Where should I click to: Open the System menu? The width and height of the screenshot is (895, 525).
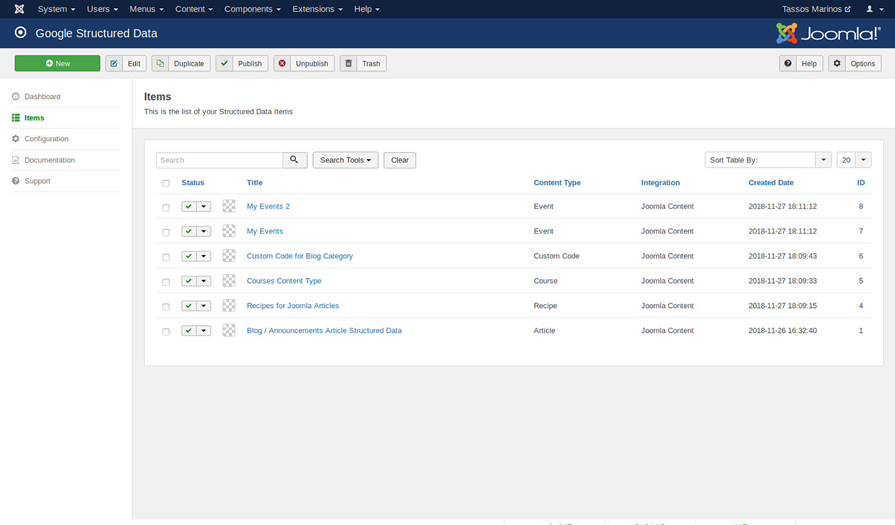click(x=56, y=9)
